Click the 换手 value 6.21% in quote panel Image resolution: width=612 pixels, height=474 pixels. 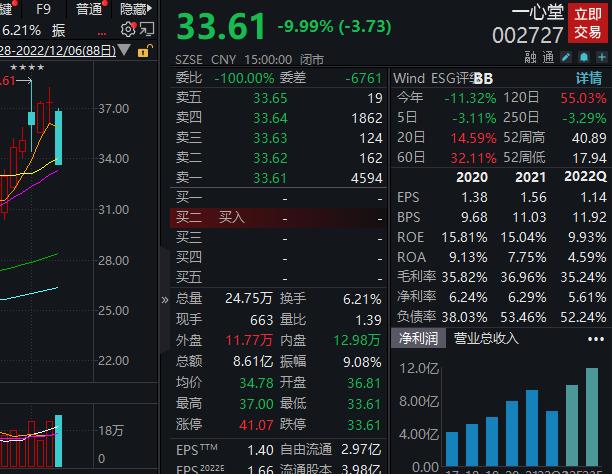coord(362,299)
